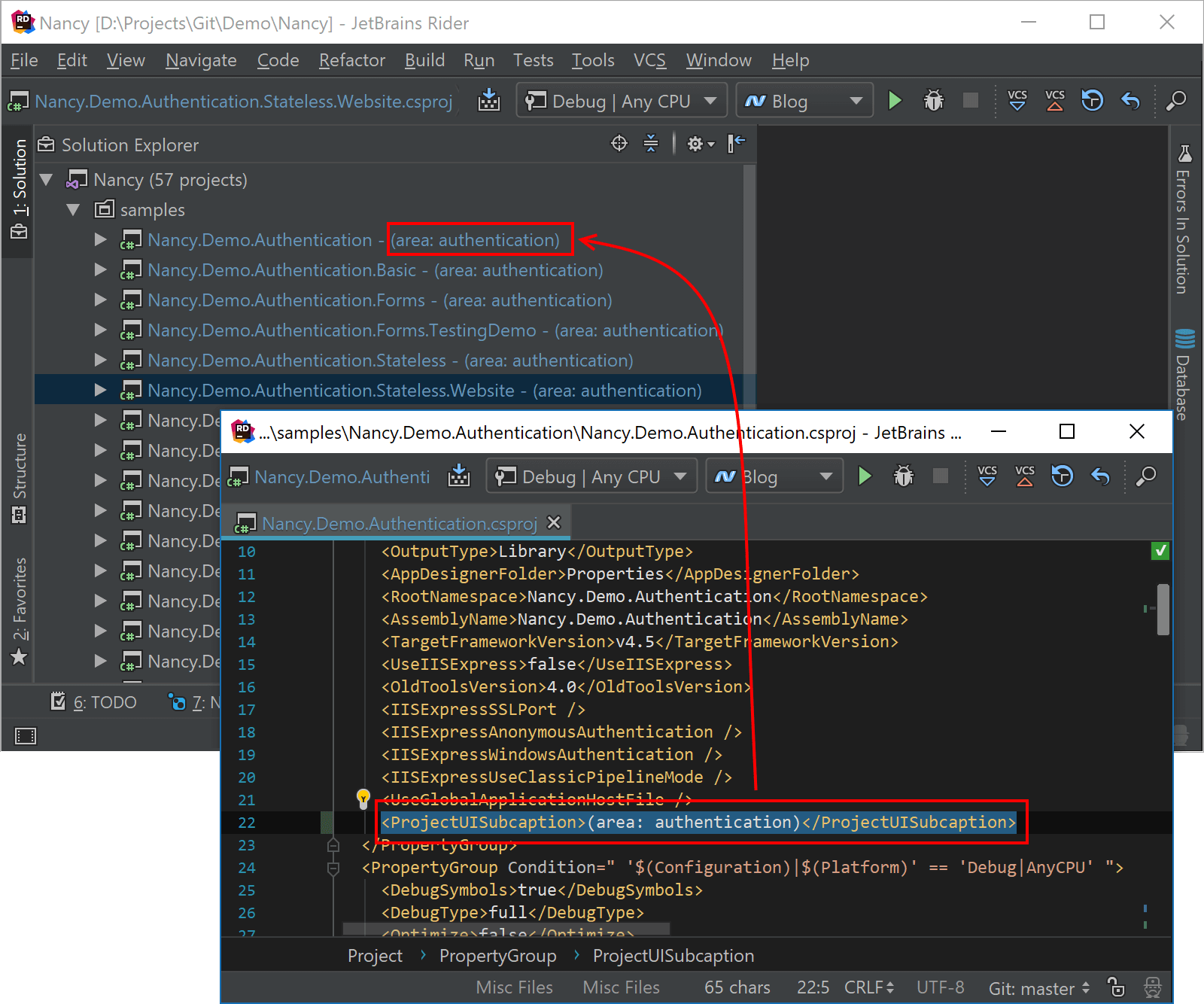Open Solution tool window side tab
This screenshot has width=1204, height=1004.
pos(19,190)
